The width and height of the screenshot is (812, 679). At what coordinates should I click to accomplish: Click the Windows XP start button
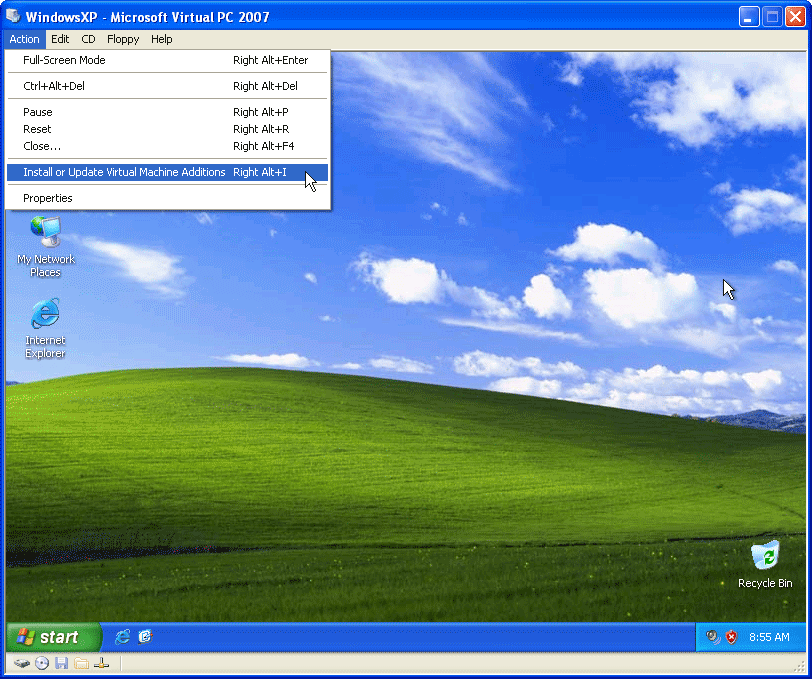(x=53, y=637)
